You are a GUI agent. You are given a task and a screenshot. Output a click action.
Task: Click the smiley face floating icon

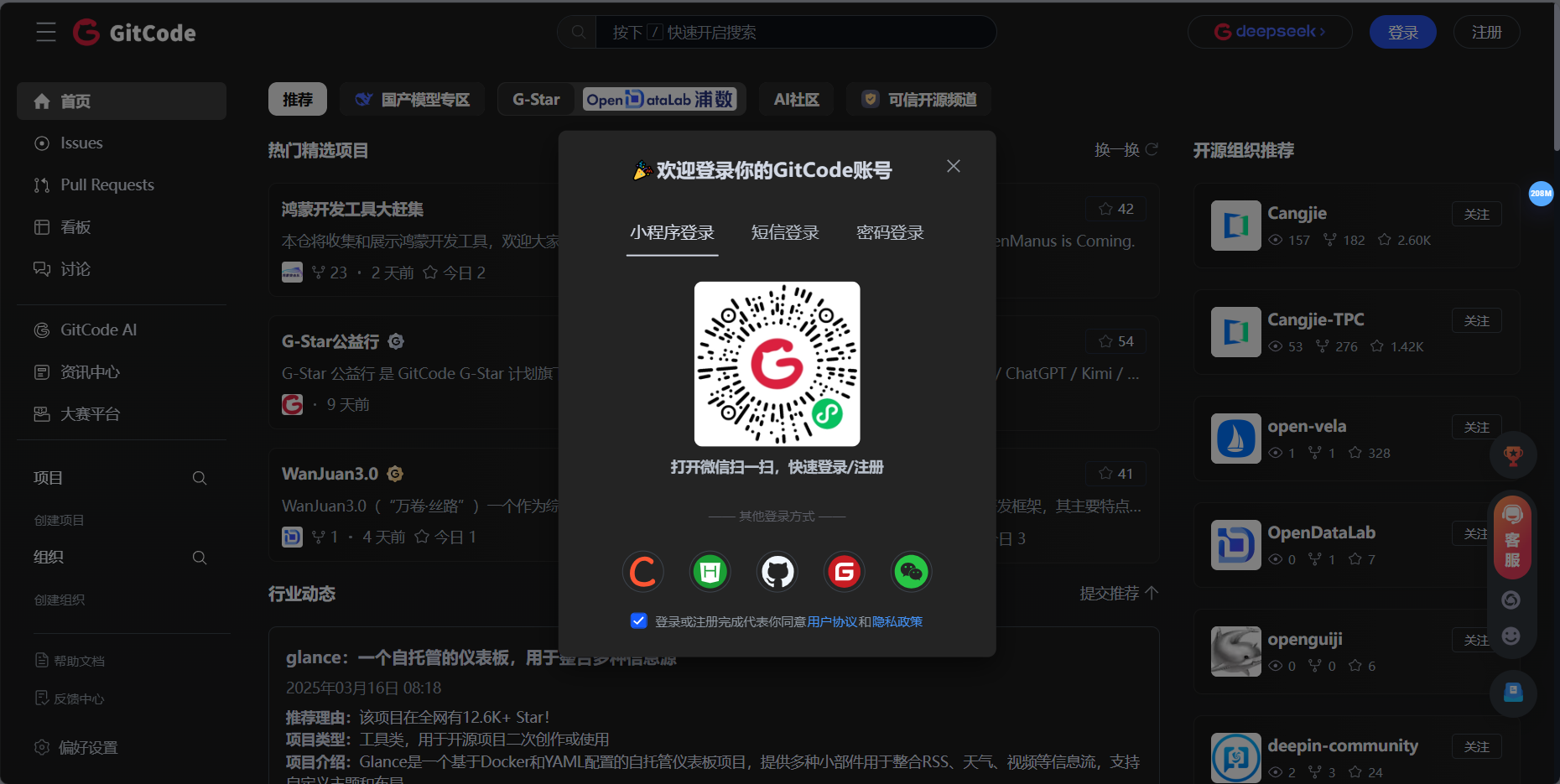click(1511, 636)
